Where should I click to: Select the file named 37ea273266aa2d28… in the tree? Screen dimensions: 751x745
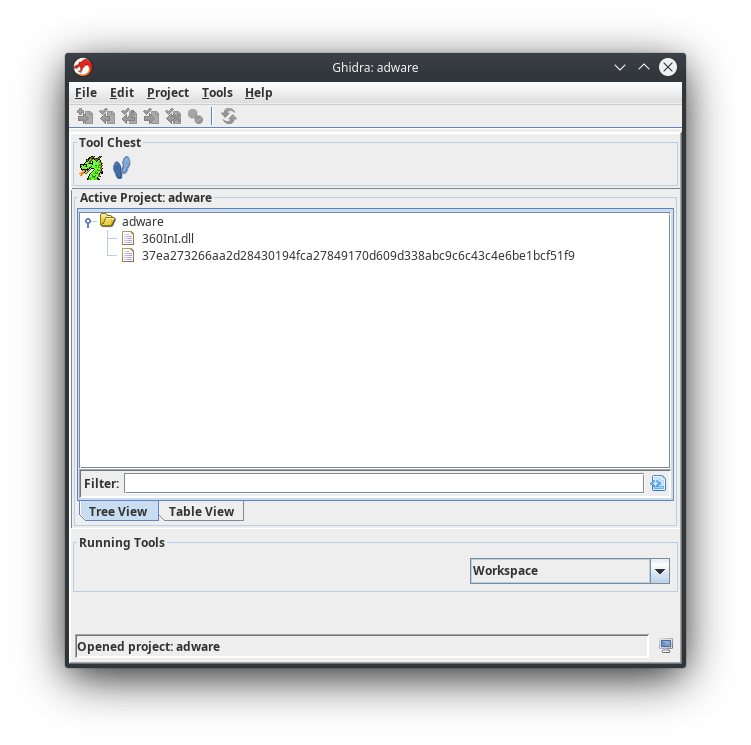(x=357, y=255)
